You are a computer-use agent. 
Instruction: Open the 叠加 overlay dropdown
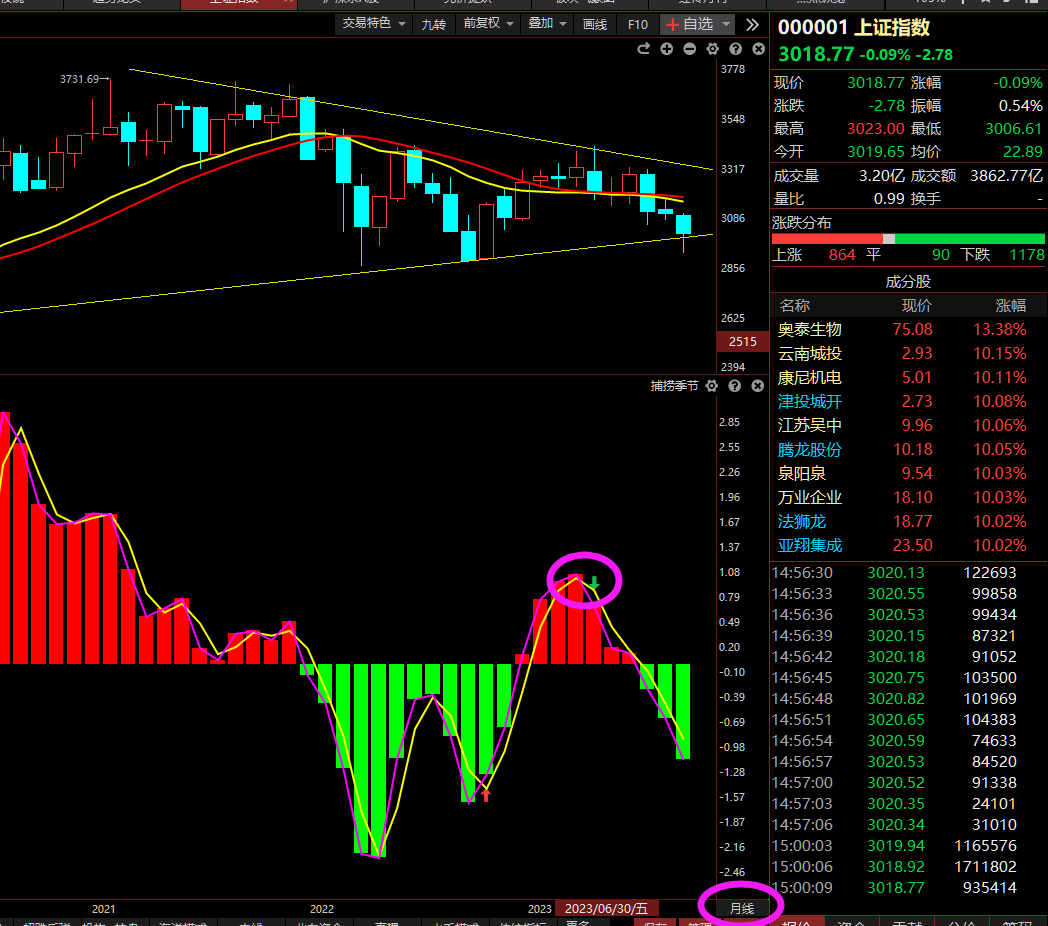(547, 24)
